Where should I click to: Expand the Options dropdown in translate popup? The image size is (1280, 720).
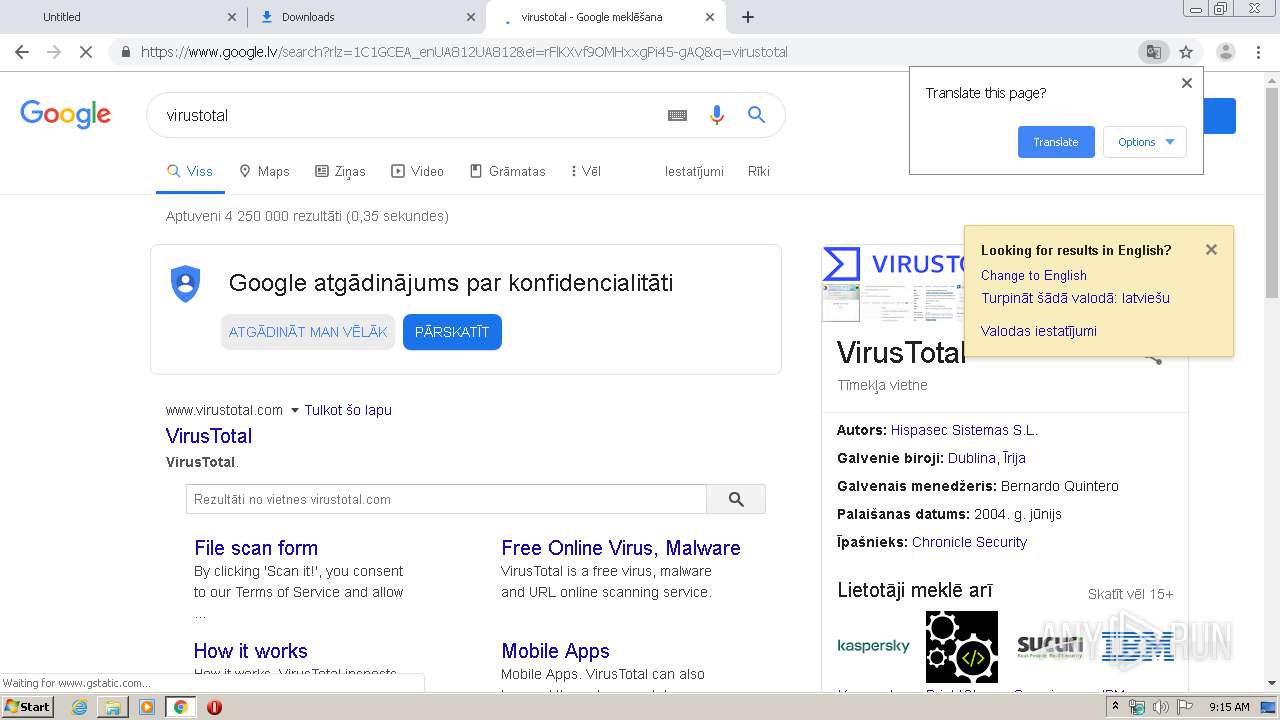tap(1145, 142)
